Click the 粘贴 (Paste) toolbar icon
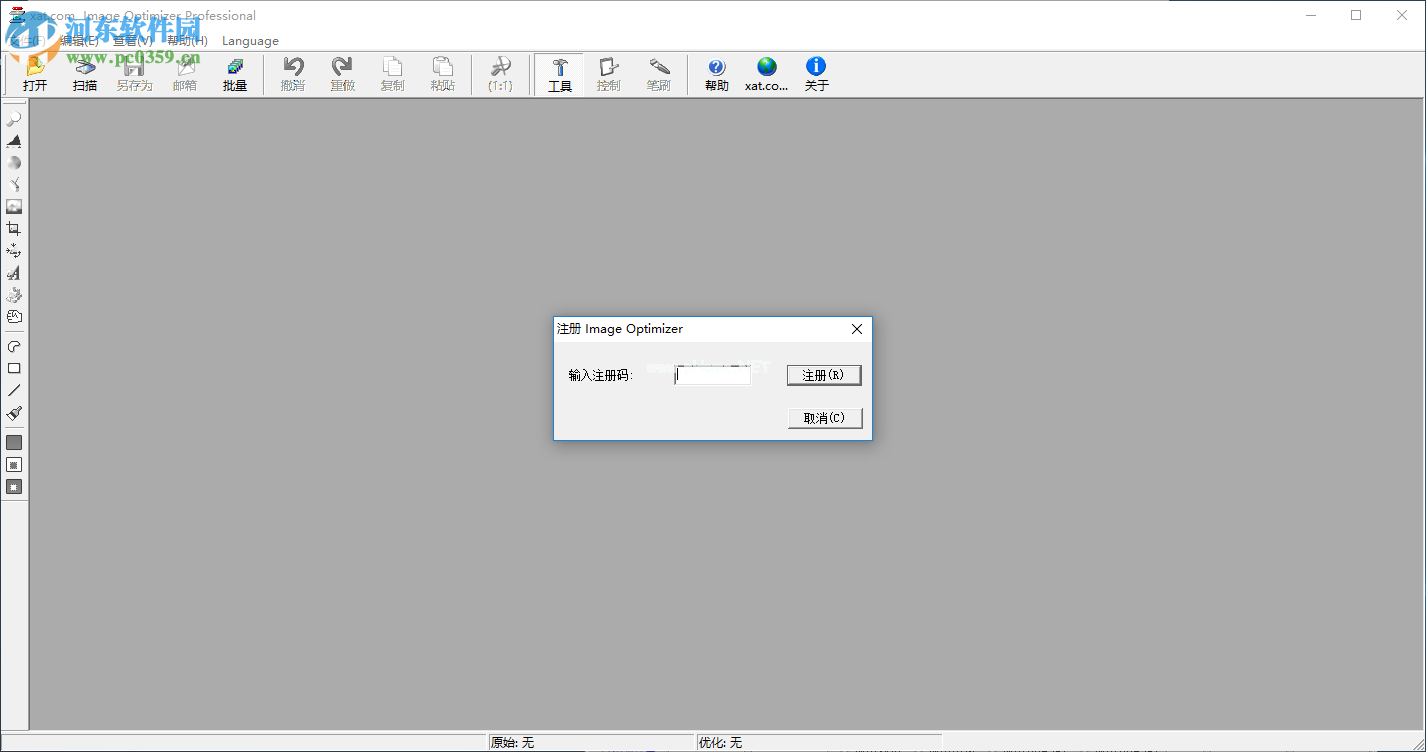Viewport: 1426px width, 752px height. pos(443,74)
